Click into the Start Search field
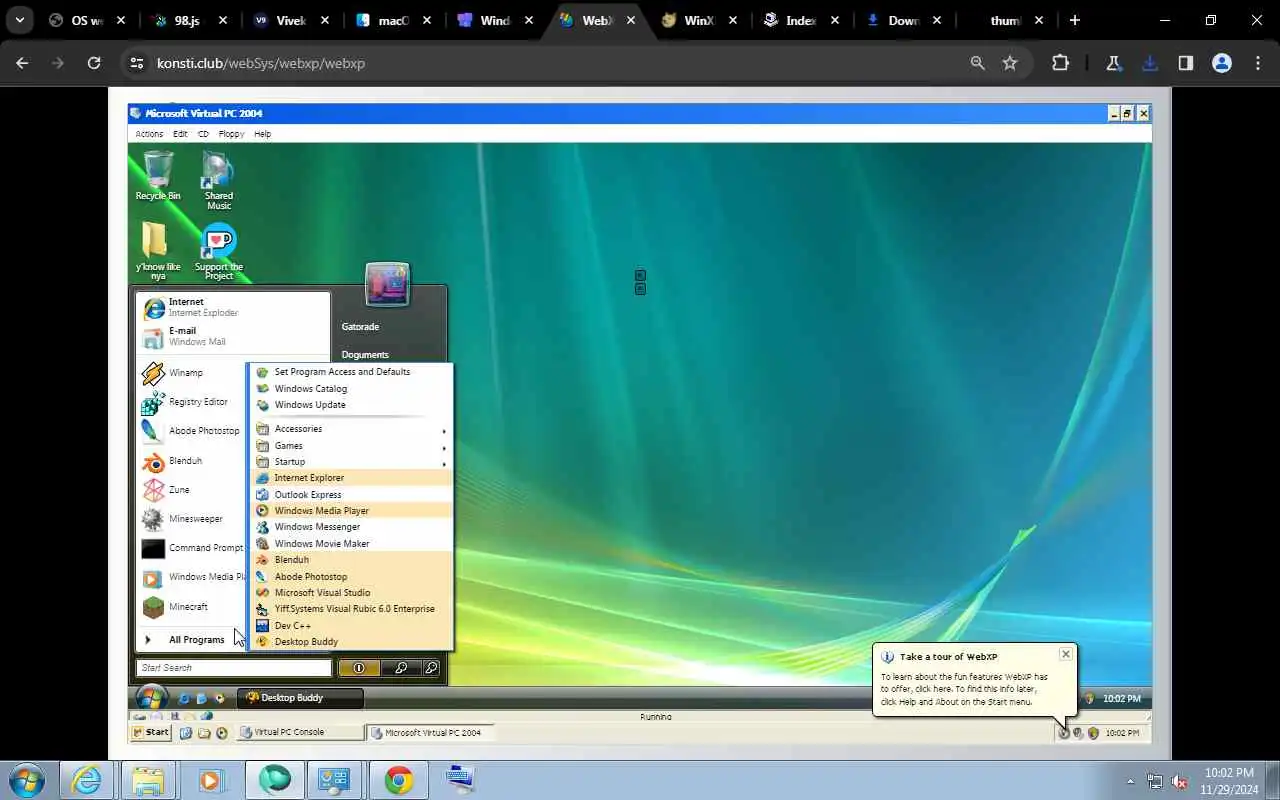1280x800 pixels. 234,668
